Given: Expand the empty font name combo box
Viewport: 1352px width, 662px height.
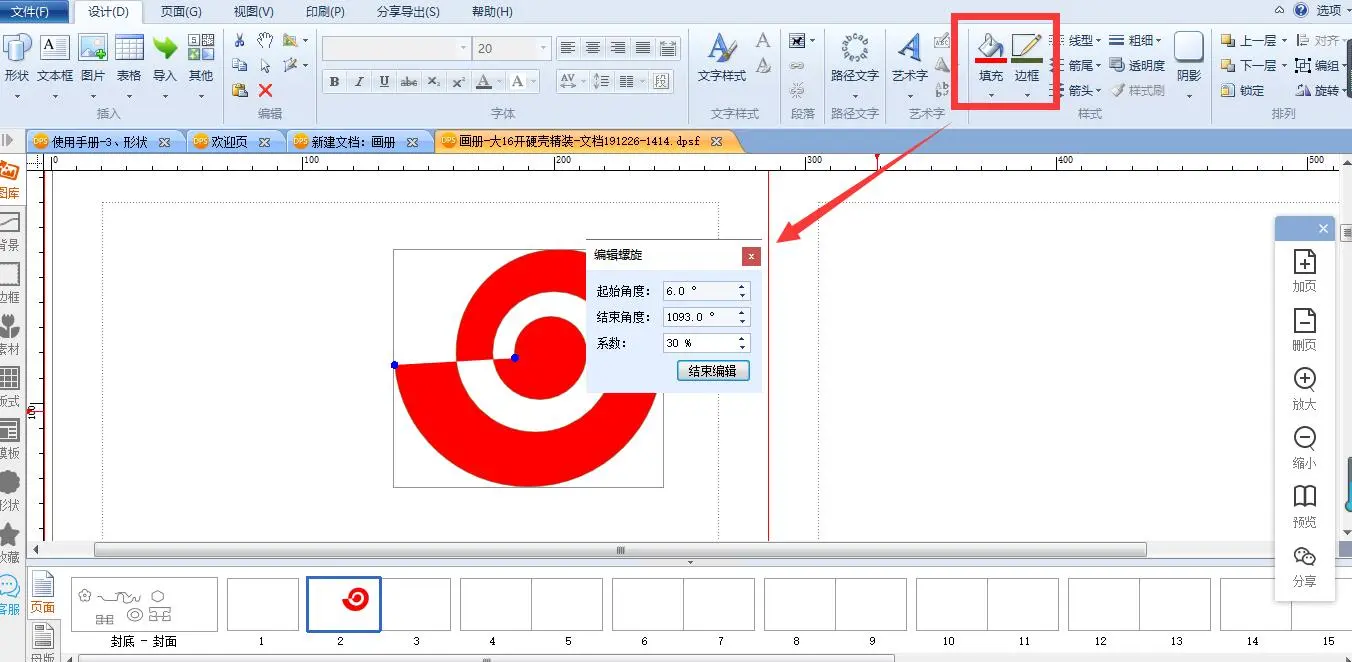Looking at the screenshot, I should tap(463, 48).
